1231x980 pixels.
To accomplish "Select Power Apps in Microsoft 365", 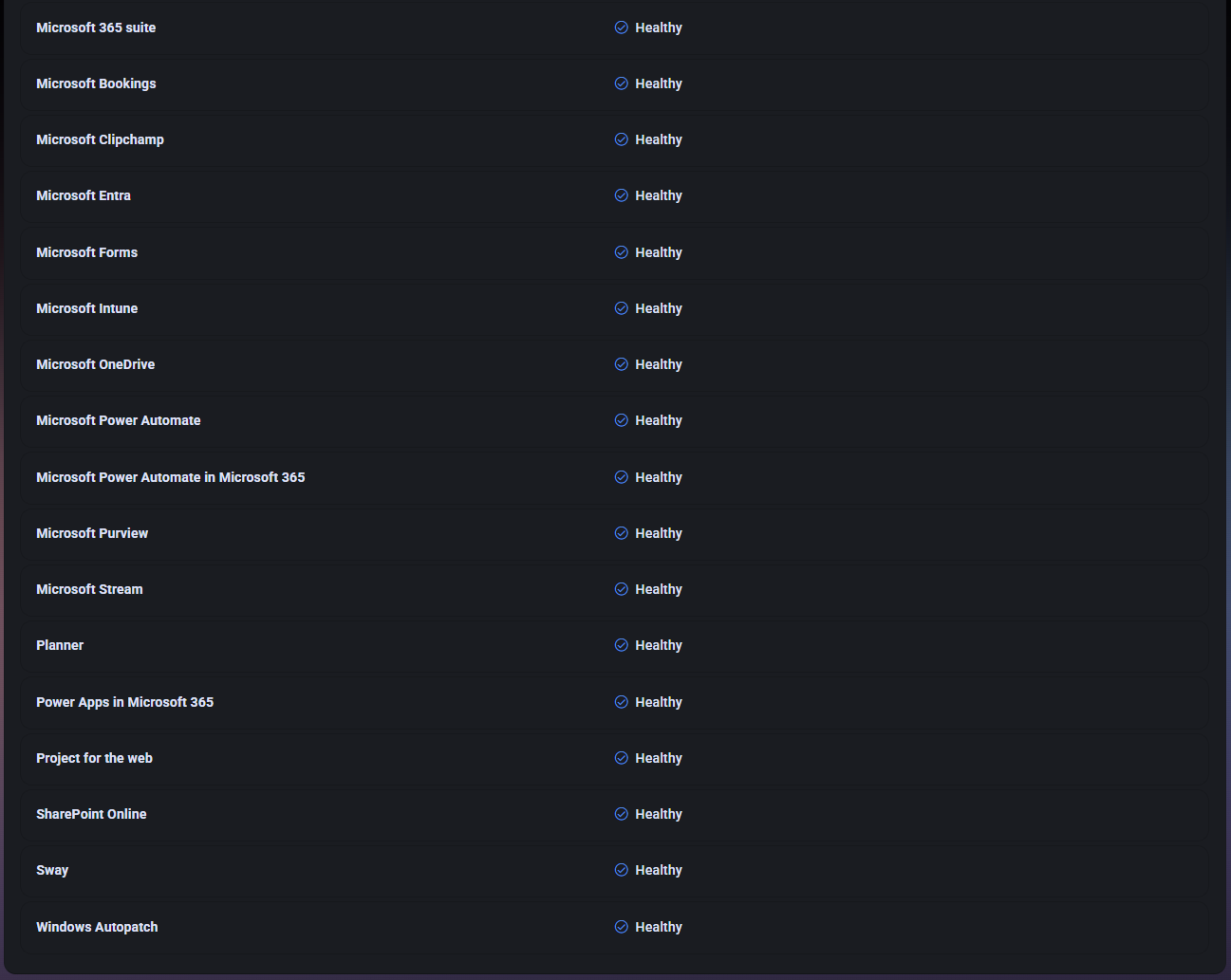I will pyautogui.click(x=124, y=702).
